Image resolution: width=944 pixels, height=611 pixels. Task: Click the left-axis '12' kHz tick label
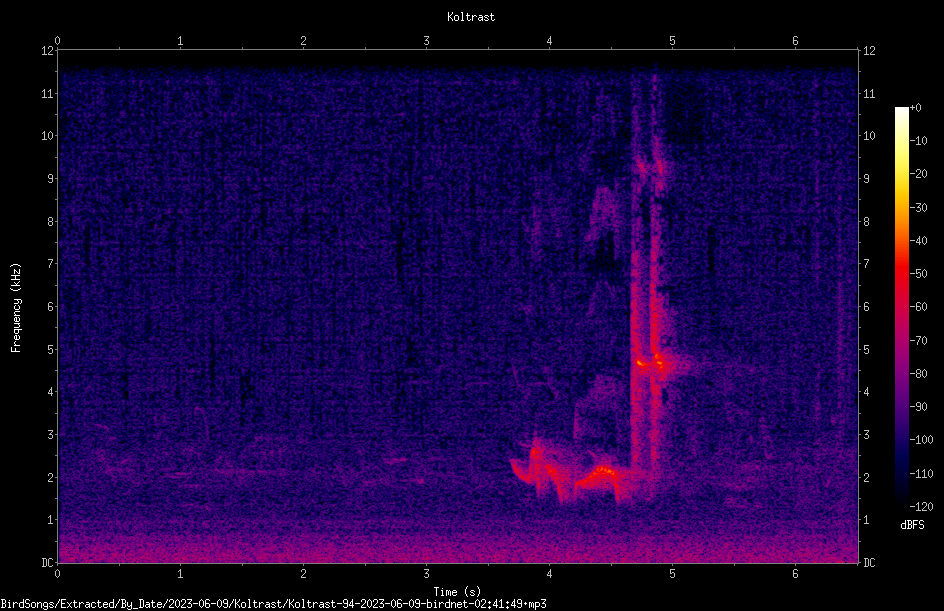48,51
